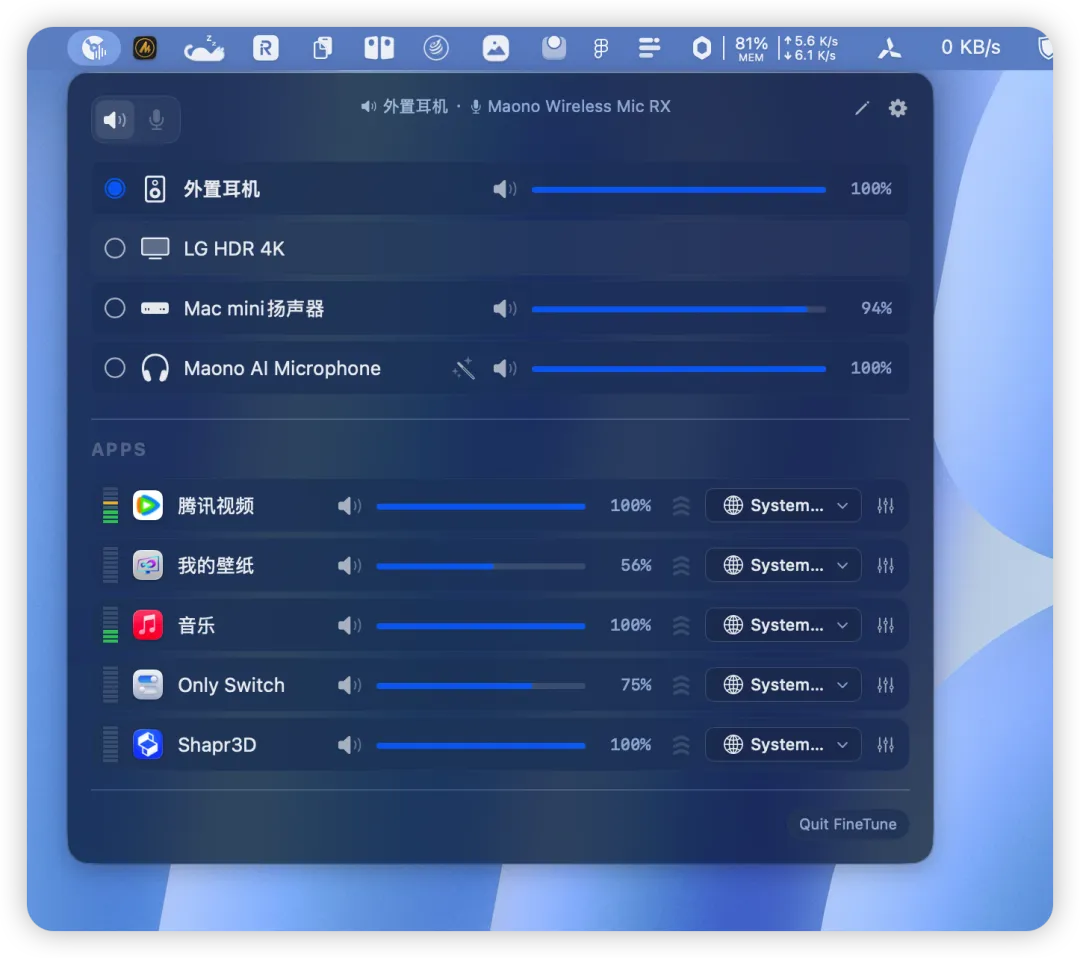Click the 我的壁纸 app icon
1080x958 pixels.
(147, 565)
